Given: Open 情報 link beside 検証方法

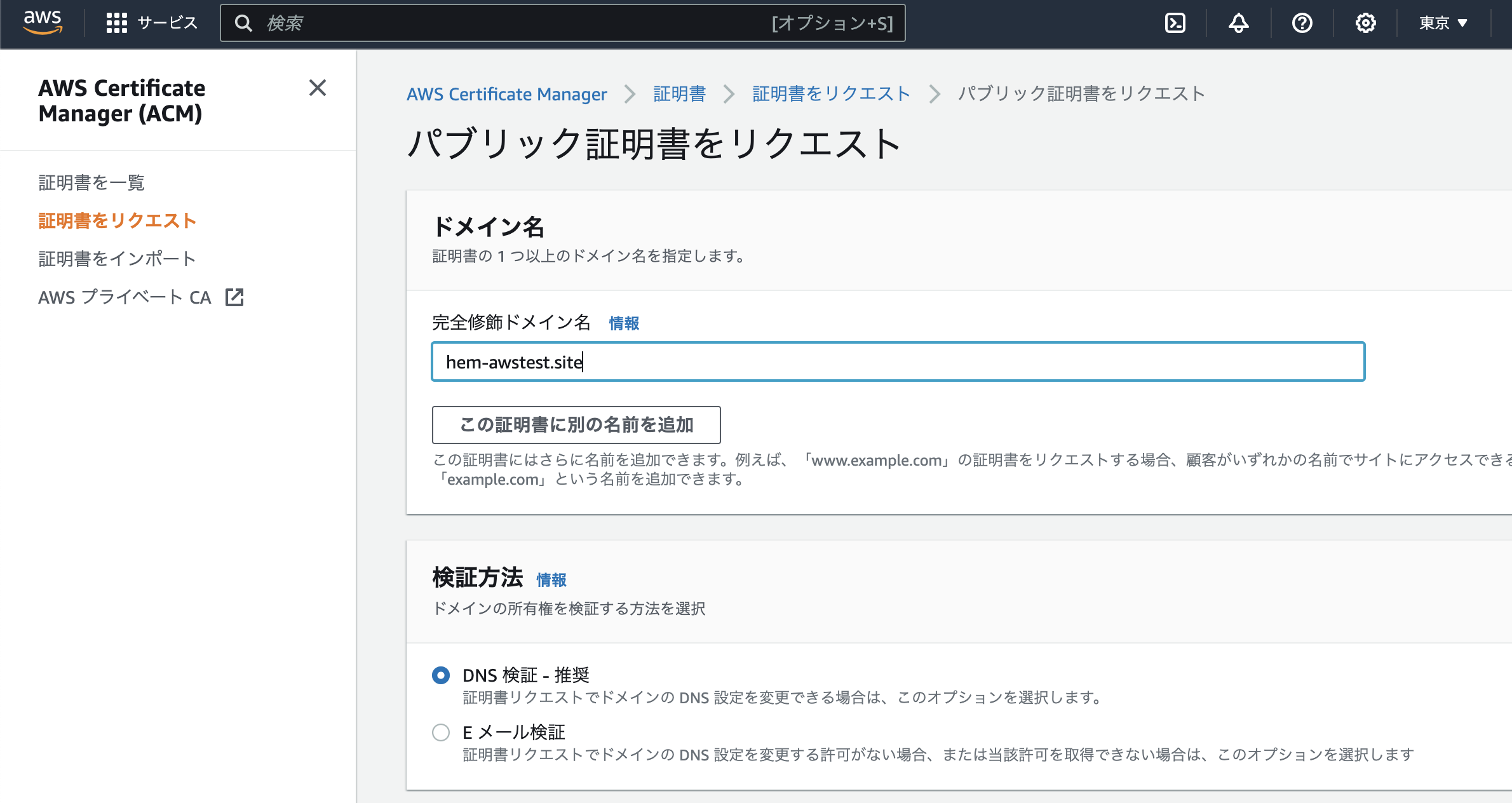Looking at the screenshot, I should [x=551, y=579].
